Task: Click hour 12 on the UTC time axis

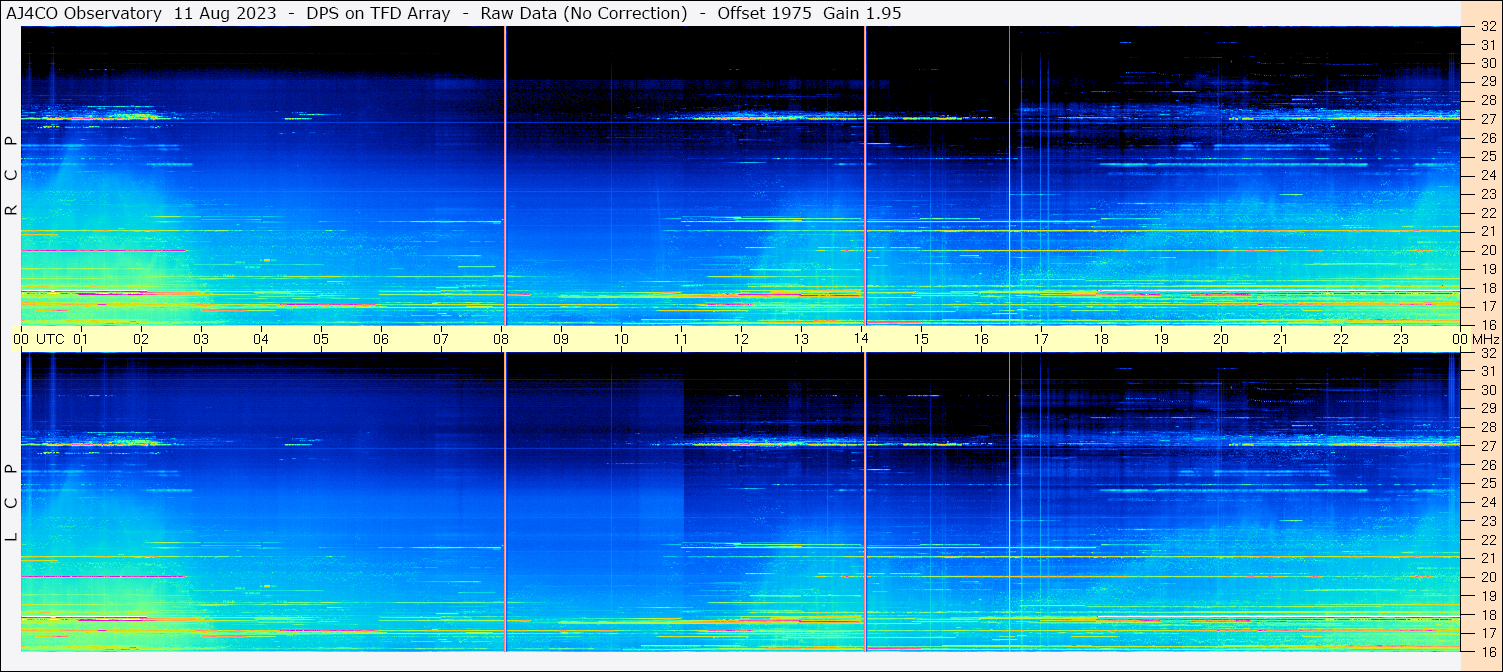Action: [741, 339]
